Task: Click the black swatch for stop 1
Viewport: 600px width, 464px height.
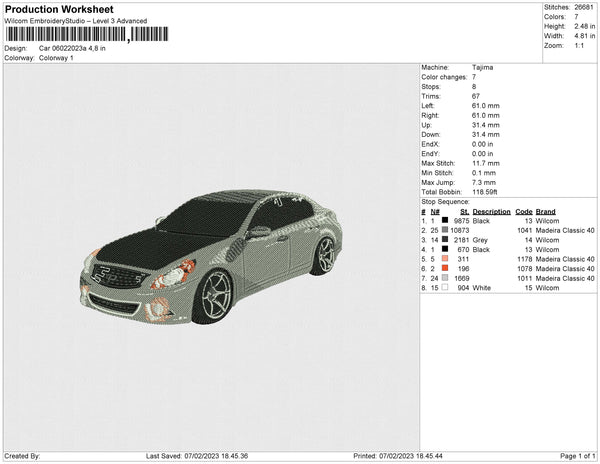Action: pyautogui.click(x=445, y=221)
